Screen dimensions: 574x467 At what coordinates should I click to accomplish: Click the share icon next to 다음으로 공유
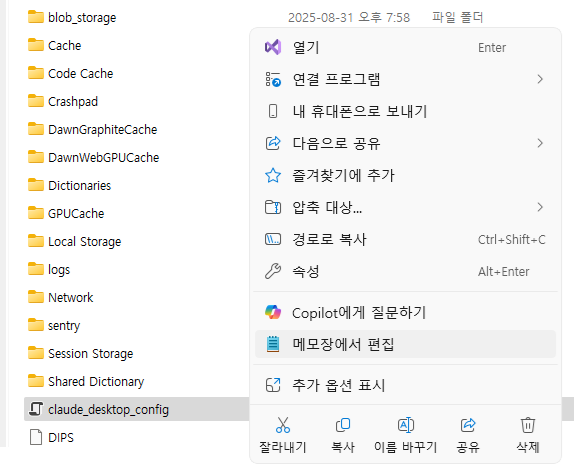[273, 143]
